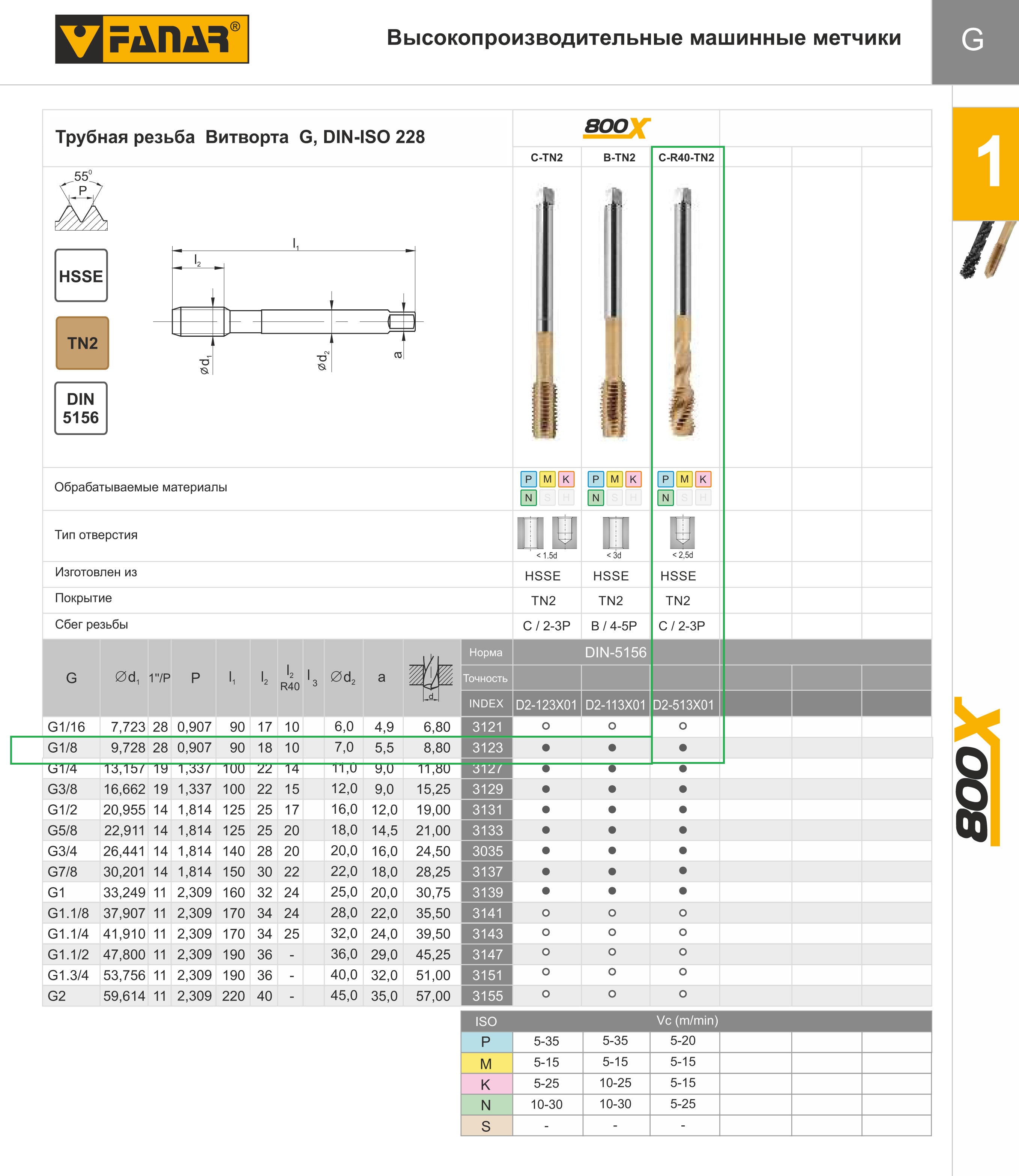Click the page title 'Высокопроизводительные машинные метчики'
The height and width of the screenshot is (1176, 1019).
point(644,38)
